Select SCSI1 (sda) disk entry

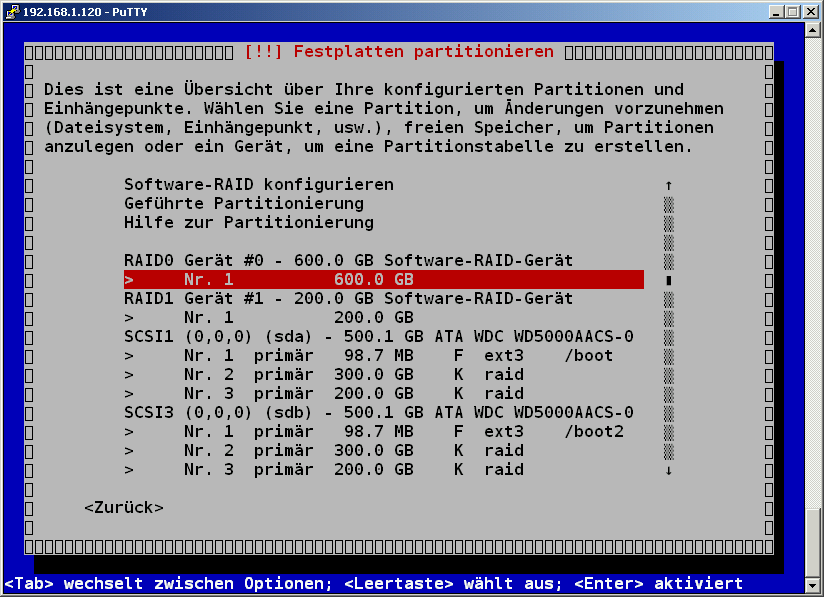click(378, 337)
